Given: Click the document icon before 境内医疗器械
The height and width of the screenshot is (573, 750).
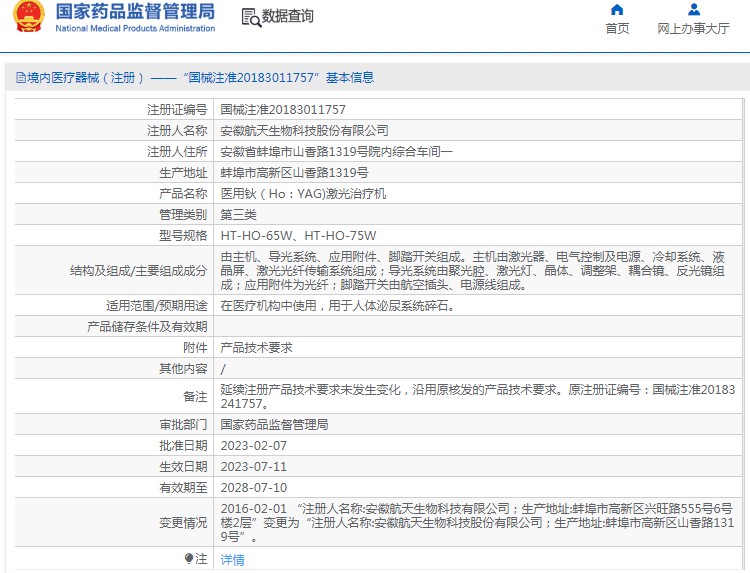Looking at the screenshot, I should point(21,77).
